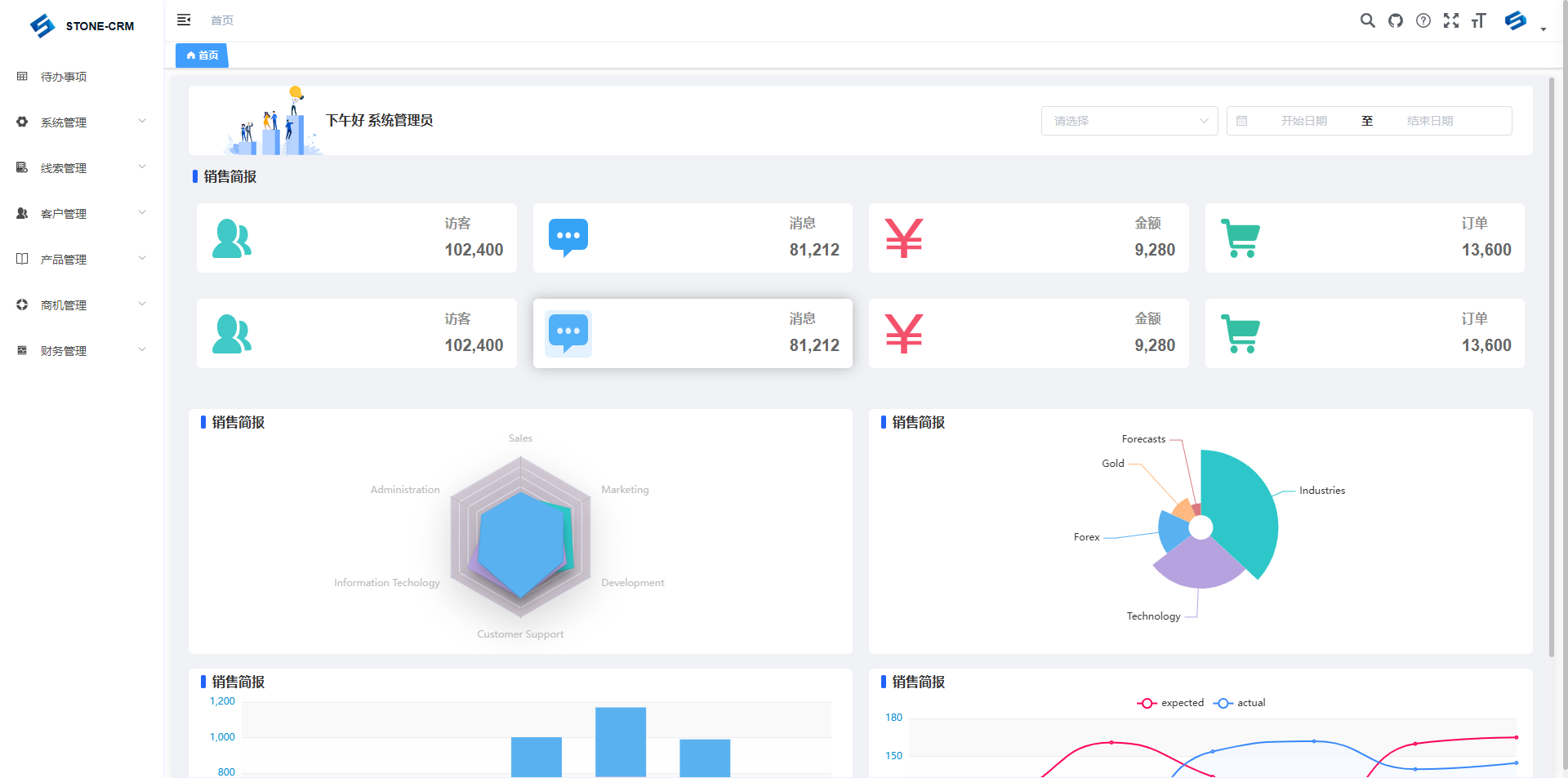Expand 产品管理 chevron arrow

[x=142, y=258]
